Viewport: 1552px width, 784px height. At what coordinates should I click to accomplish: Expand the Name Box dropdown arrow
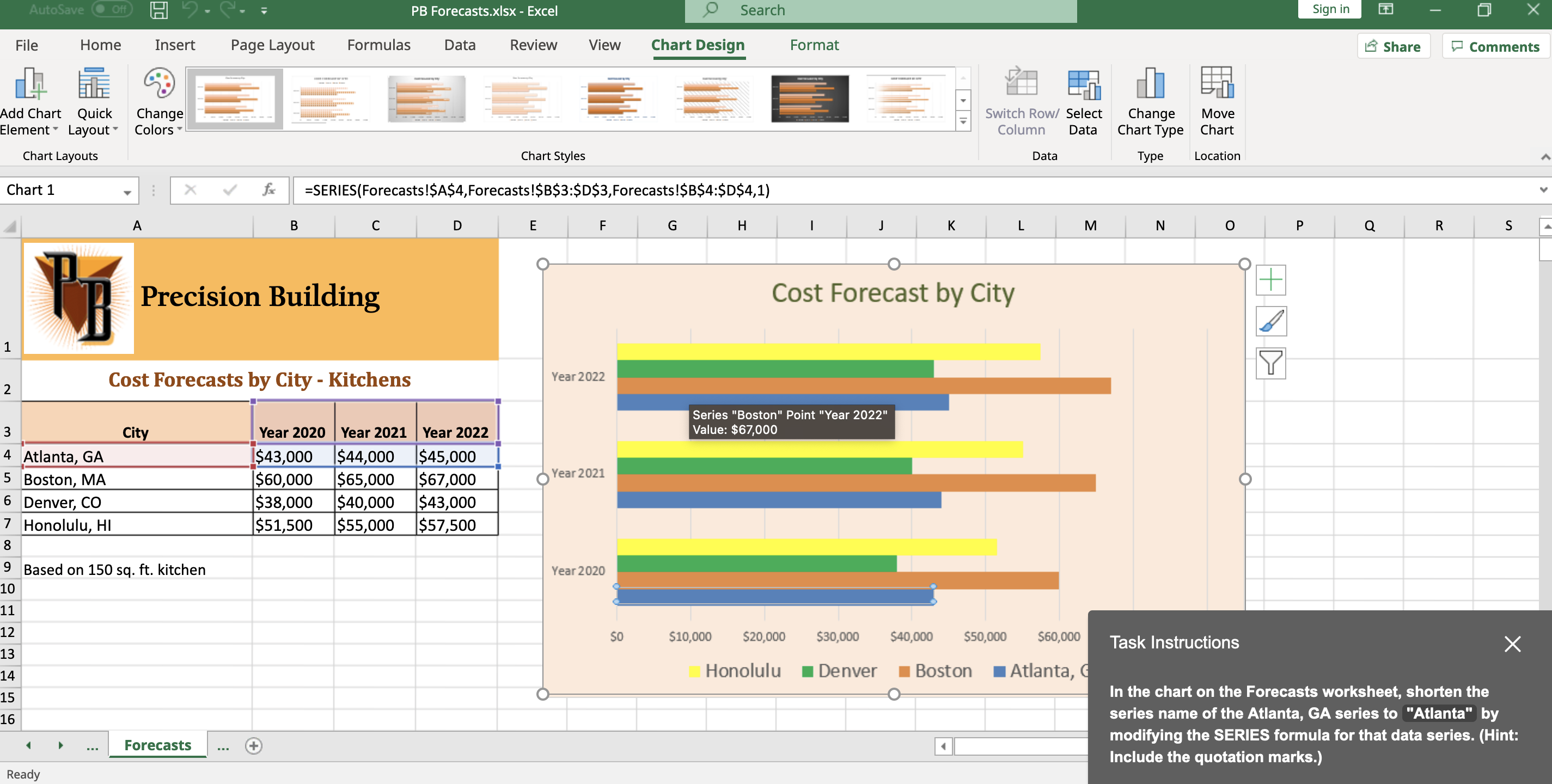tap(127, 192)
